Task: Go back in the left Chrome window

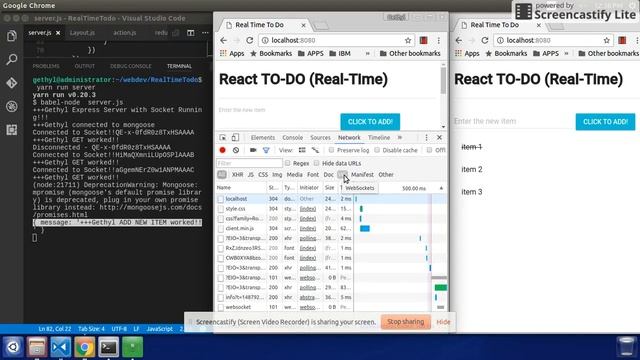Action: point(223,40)
